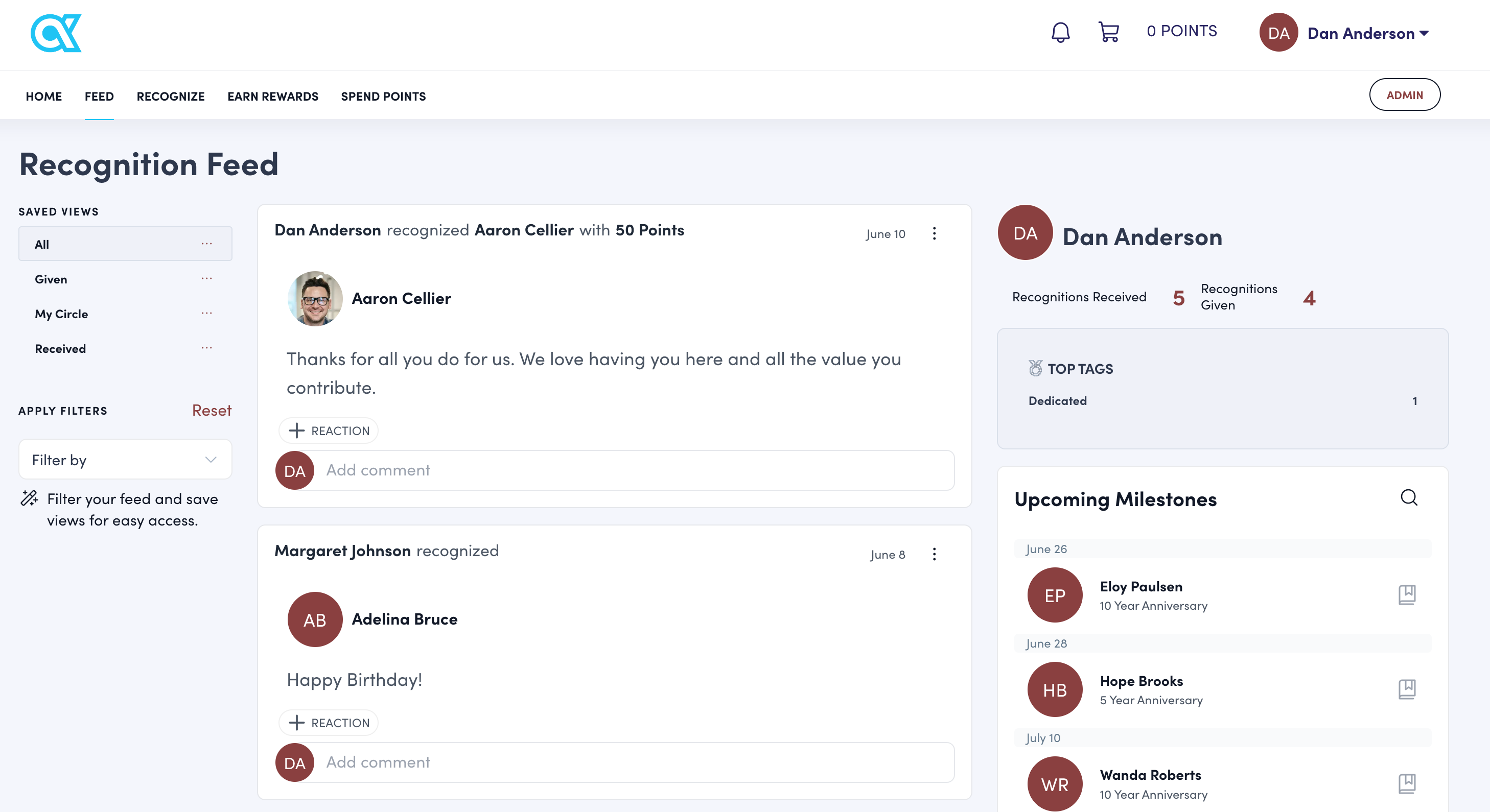Add reaction to Aaron Cellier post
This screenshot has height=812, width=1490.
(328, 431)
